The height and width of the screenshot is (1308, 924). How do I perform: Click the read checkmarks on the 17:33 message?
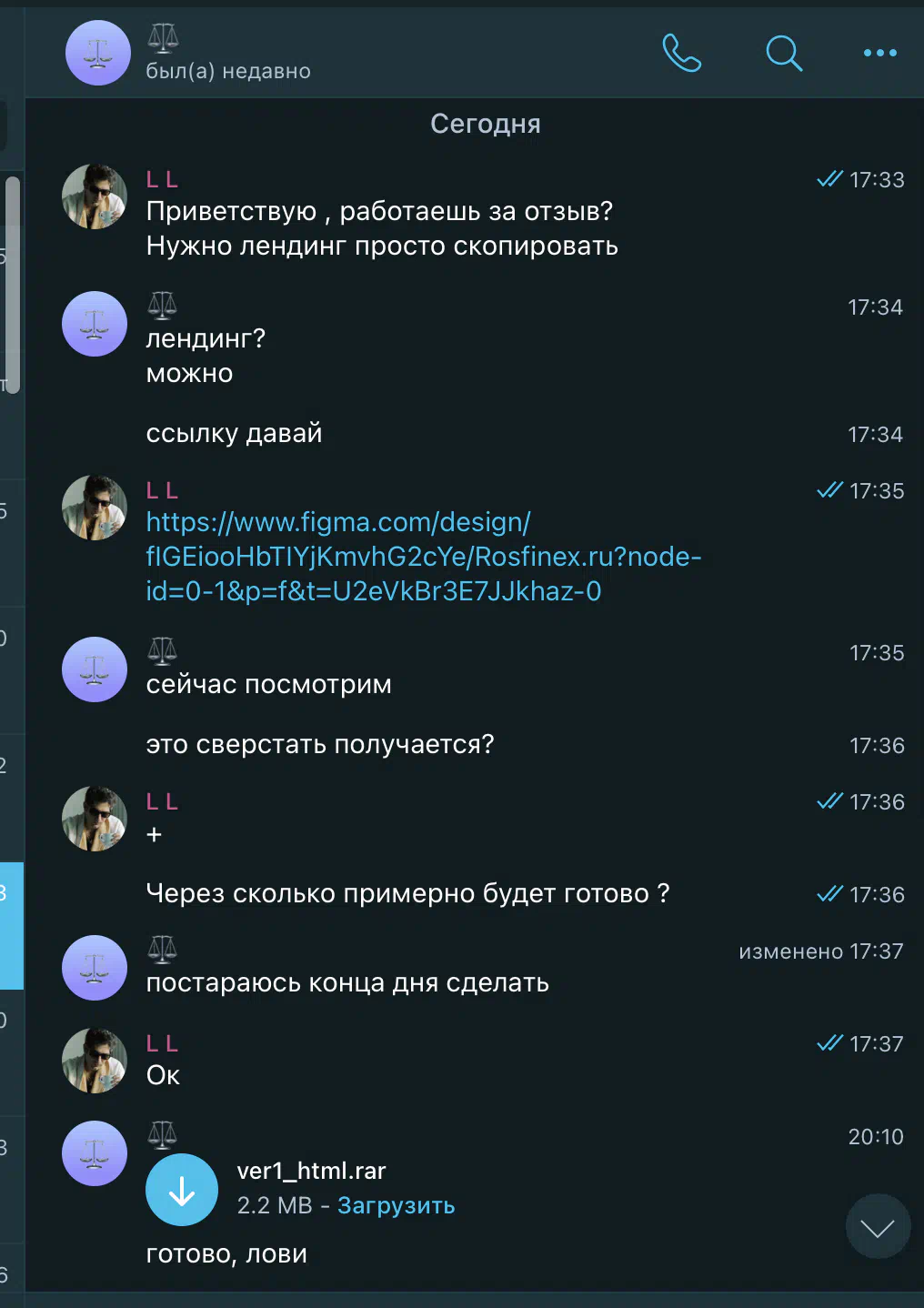829,179
